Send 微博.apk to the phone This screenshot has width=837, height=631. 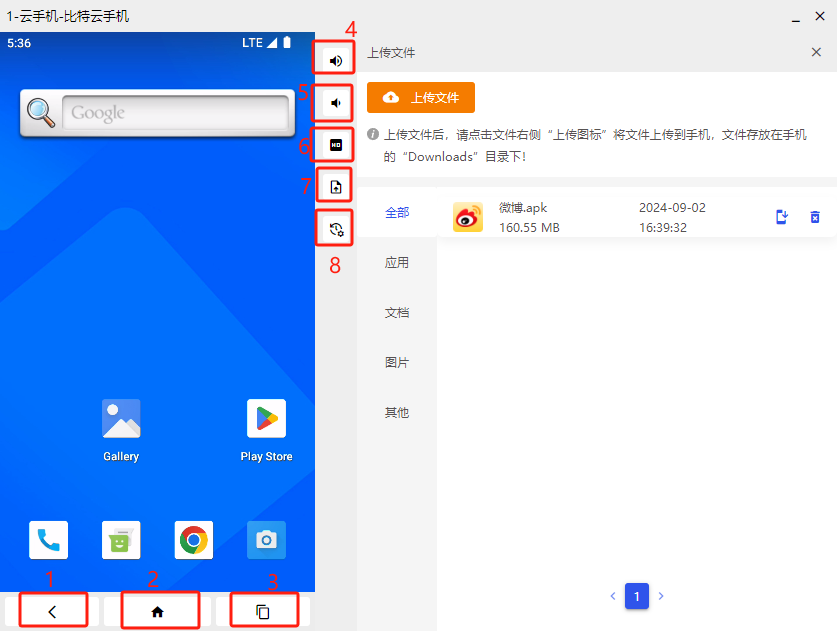781,217
